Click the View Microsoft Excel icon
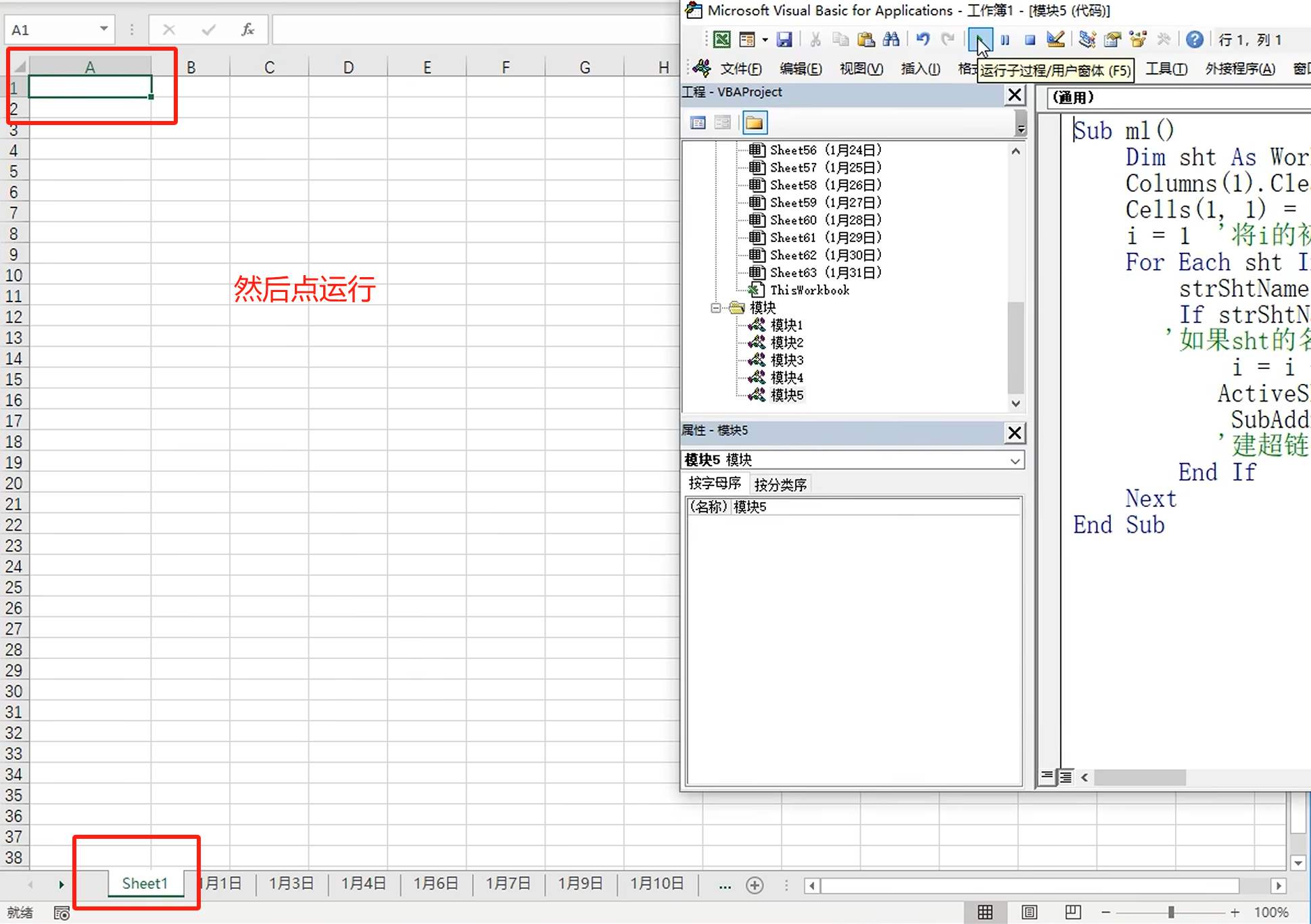1311x924 pixels. tap(721, 39)
